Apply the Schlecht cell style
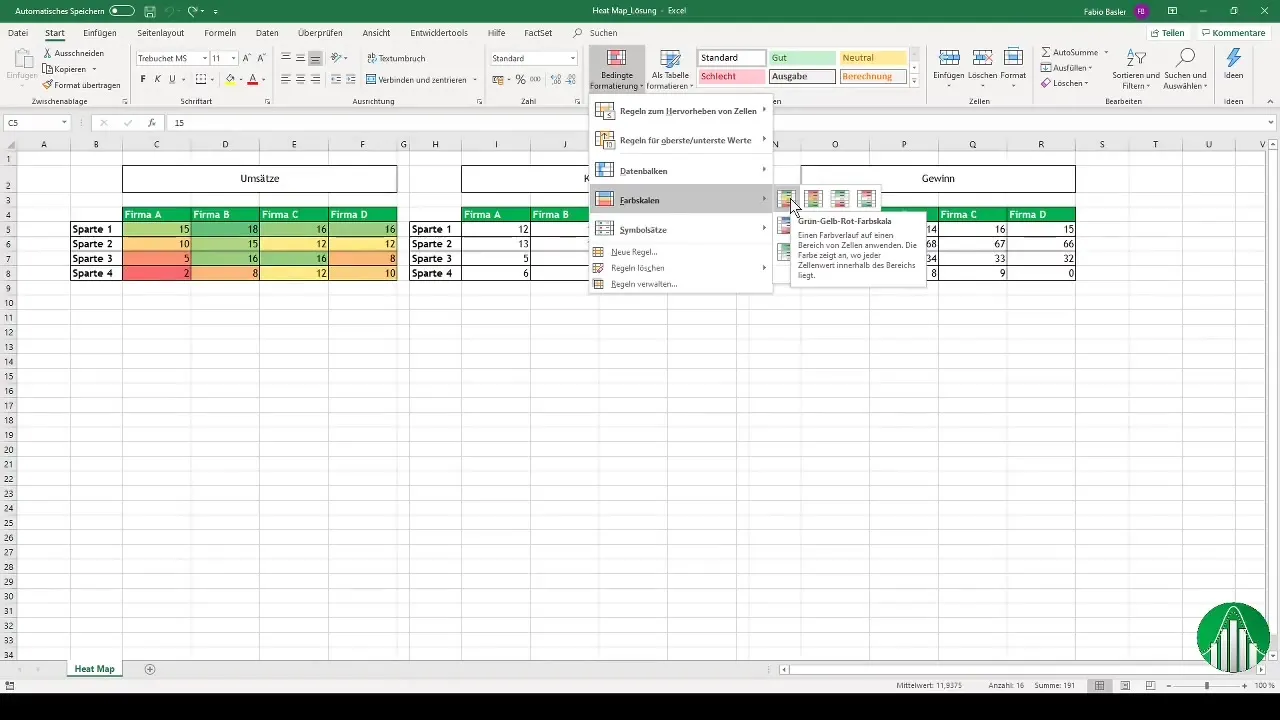 pos(732,76)
